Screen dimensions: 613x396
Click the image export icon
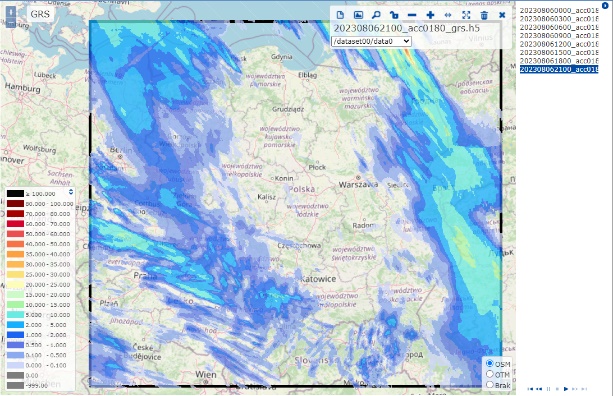[358, 15]
